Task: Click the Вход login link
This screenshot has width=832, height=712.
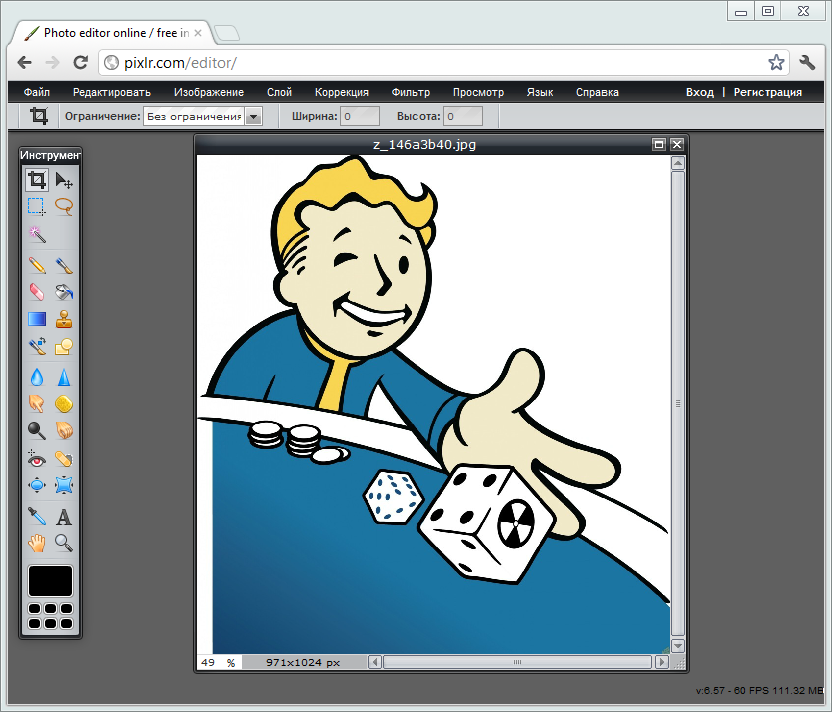Action: pos(699,92)
